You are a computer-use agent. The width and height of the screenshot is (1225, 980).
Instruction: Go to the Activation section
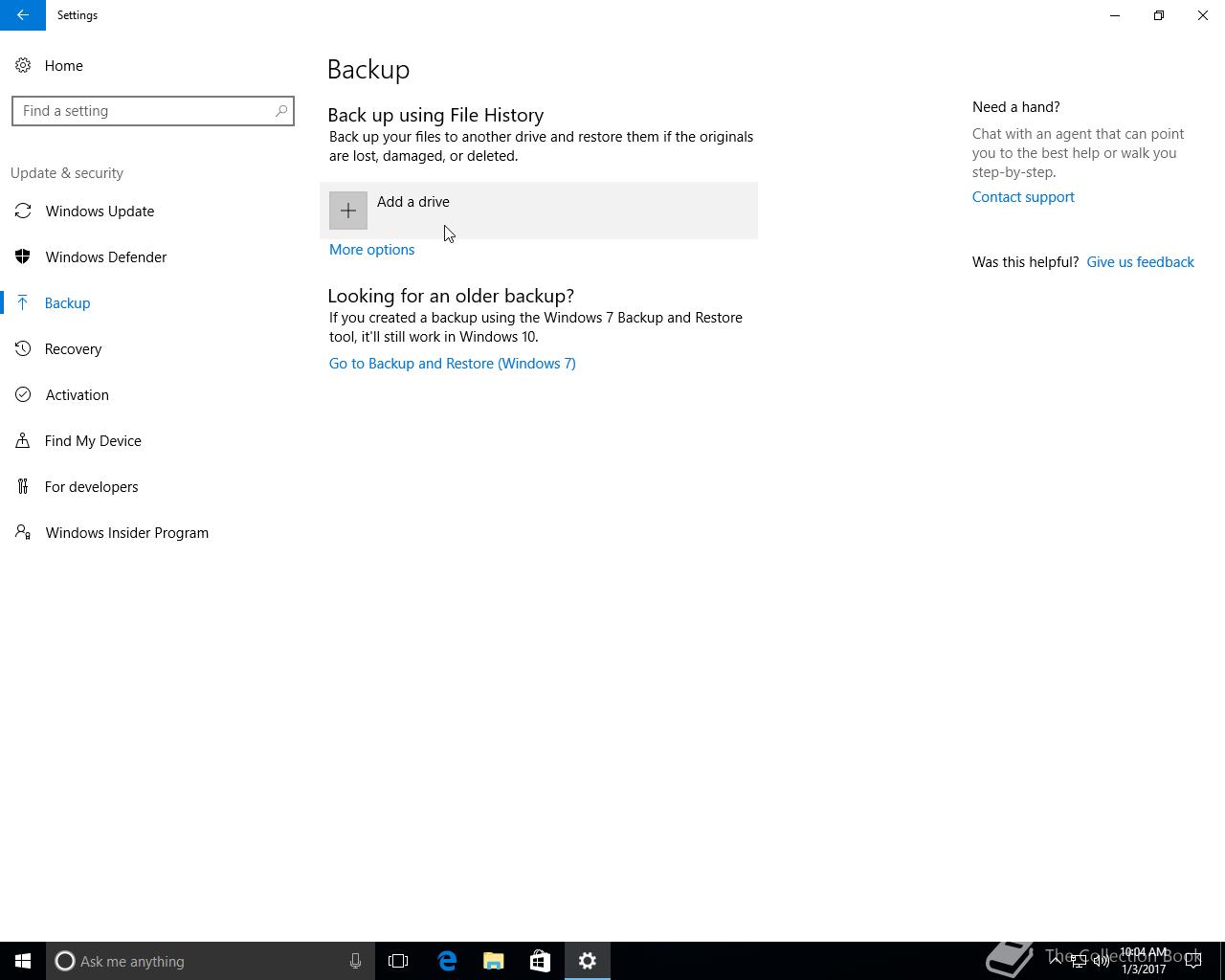[x=77, y=395]
